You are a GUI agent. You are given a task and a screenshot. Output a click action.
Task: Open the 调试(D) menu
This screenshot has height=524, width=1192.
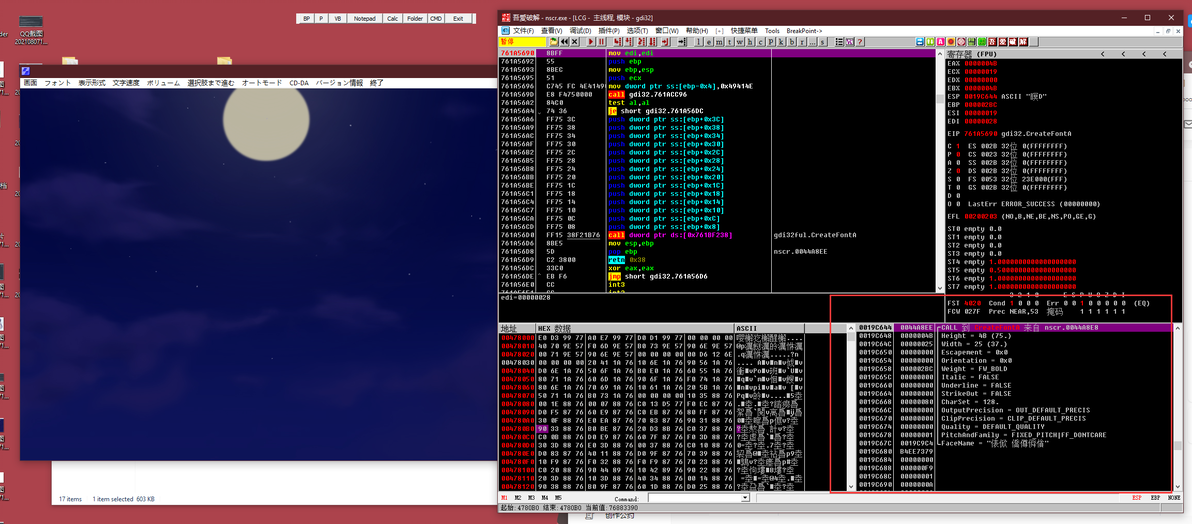tap(580, 30)
